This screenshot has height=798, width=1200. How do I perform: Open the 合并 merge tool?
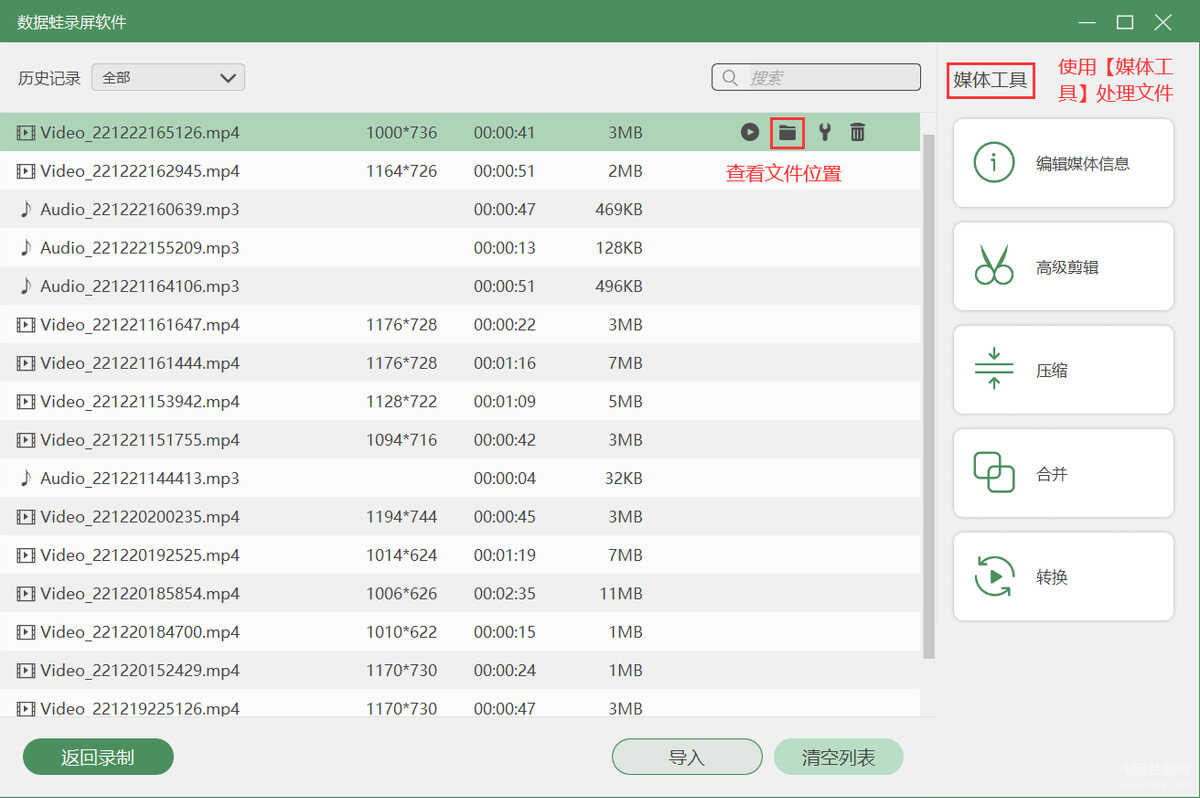tap(1063, 474)
